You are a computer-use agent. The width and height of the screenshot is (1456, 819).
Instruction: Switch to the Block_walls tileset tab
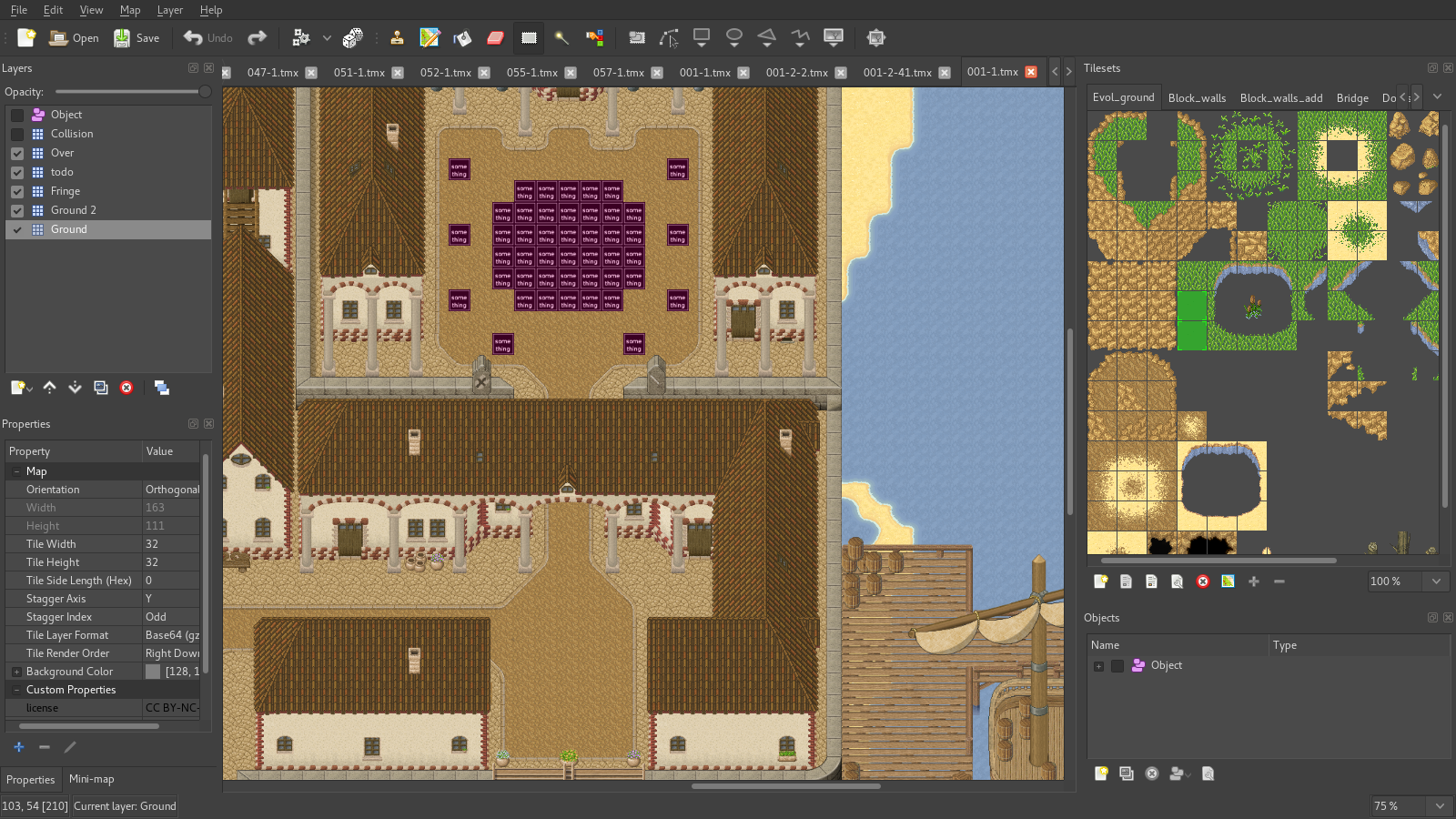1197,97
